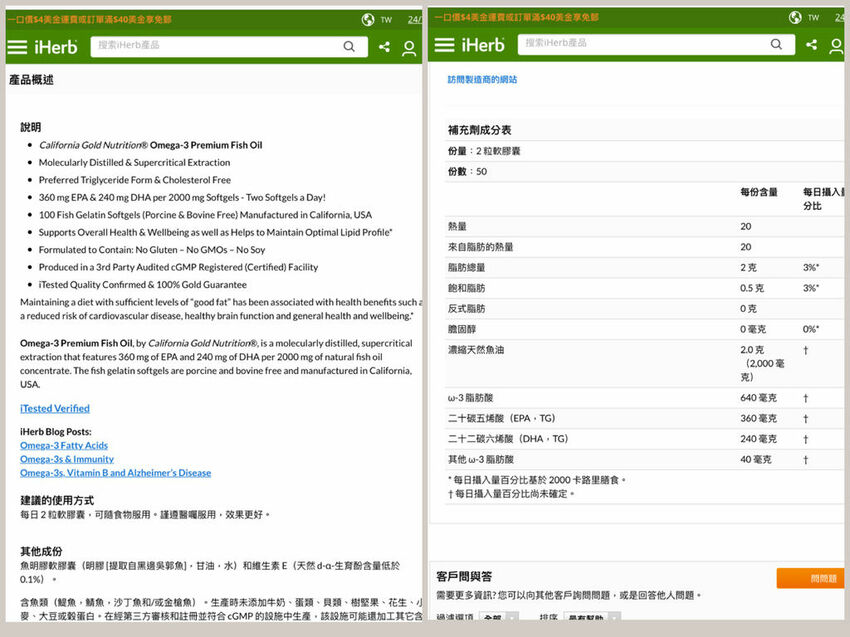This screenshot has width=850, height=637.
Task: Click the 訪問製造商的網站 link
Action: 482,80
